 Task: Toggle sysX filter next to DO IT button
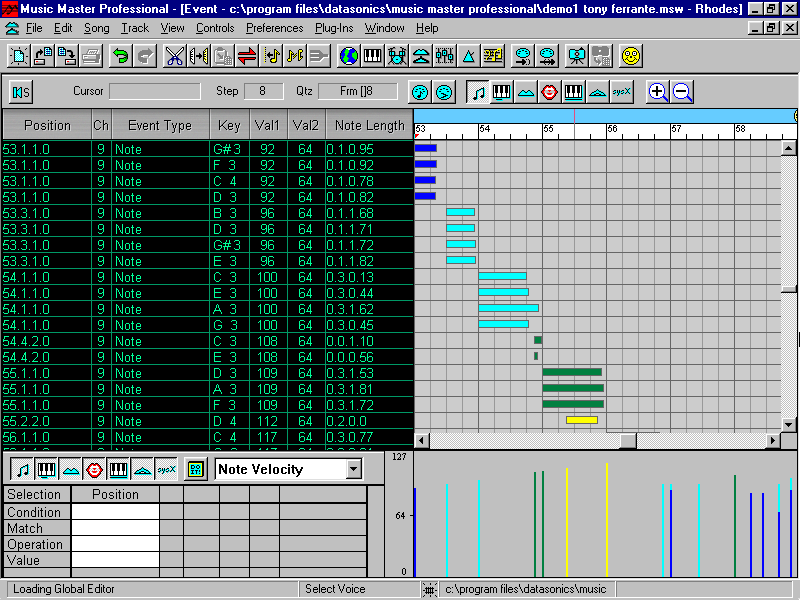(x=166, y=469)
